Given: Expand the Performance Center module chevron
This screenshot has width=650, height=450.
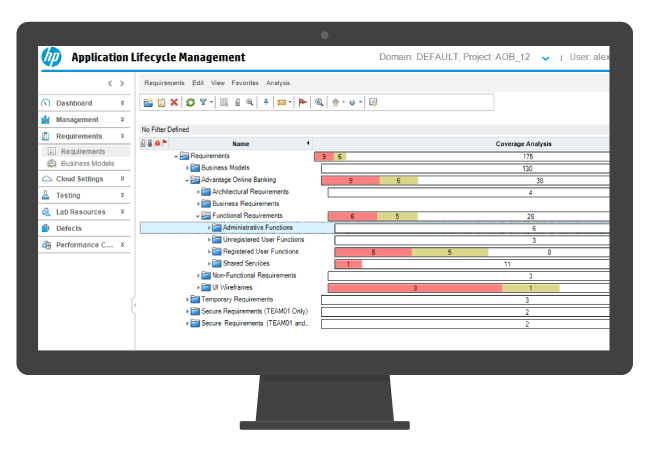Looking at the screenshot, I should point(122,245).
